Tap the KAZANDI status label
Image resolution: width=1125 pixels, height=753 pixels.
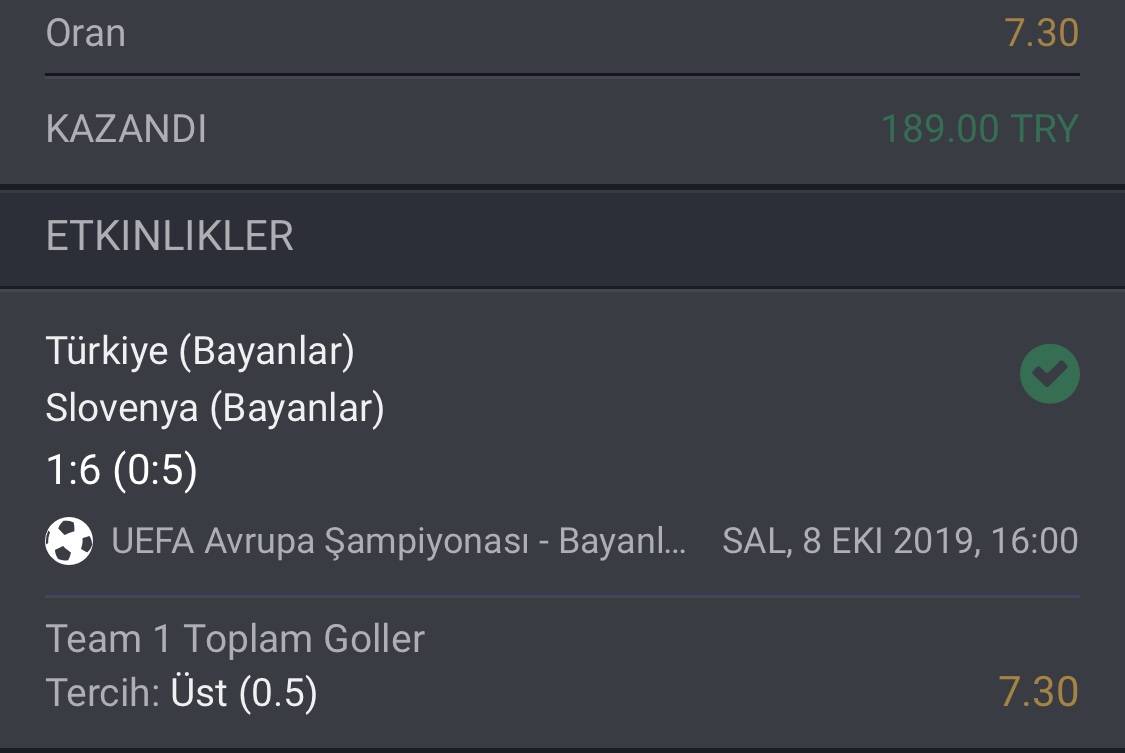(126, 129)
